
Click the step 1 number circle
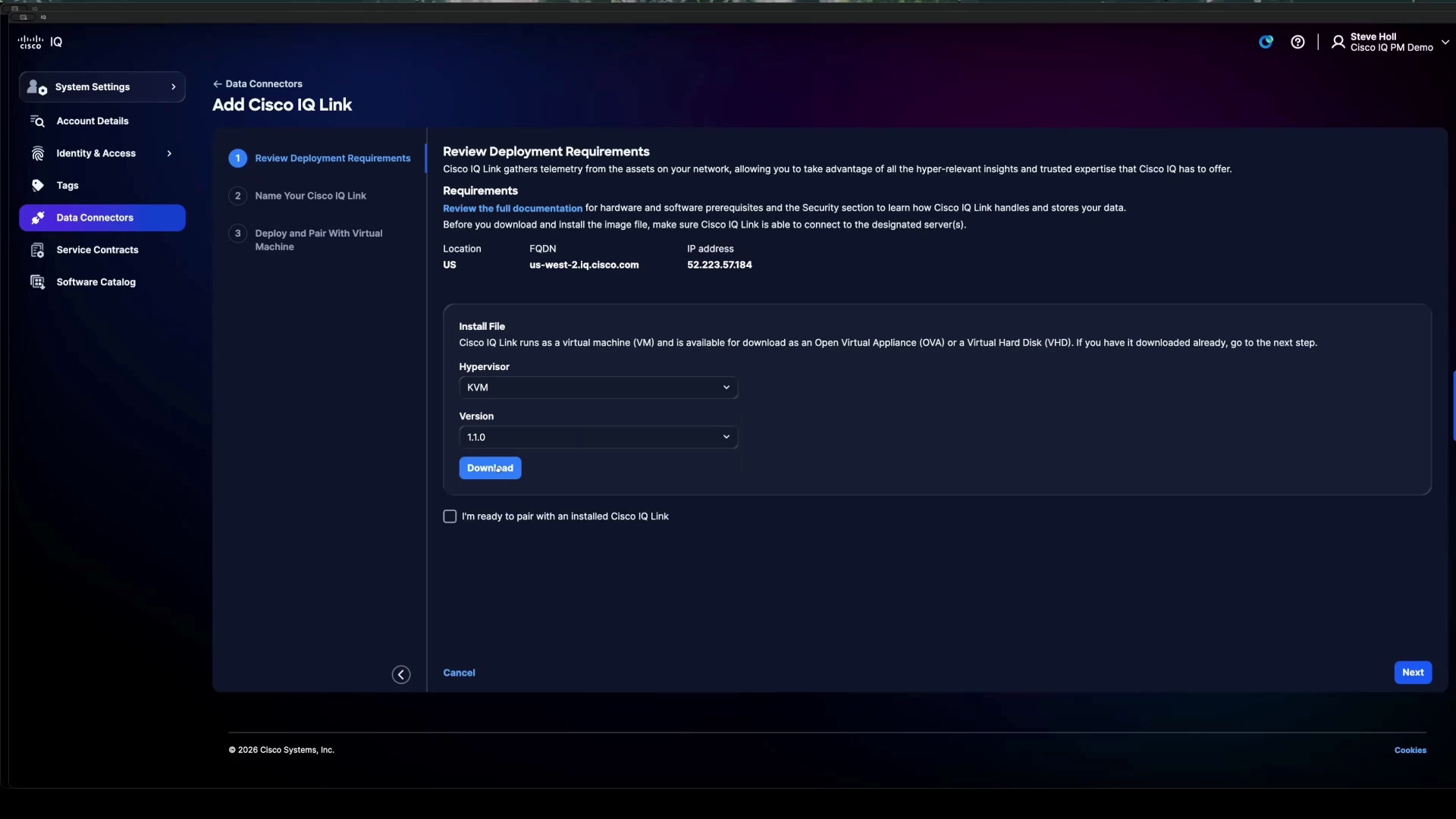[237, 158]
